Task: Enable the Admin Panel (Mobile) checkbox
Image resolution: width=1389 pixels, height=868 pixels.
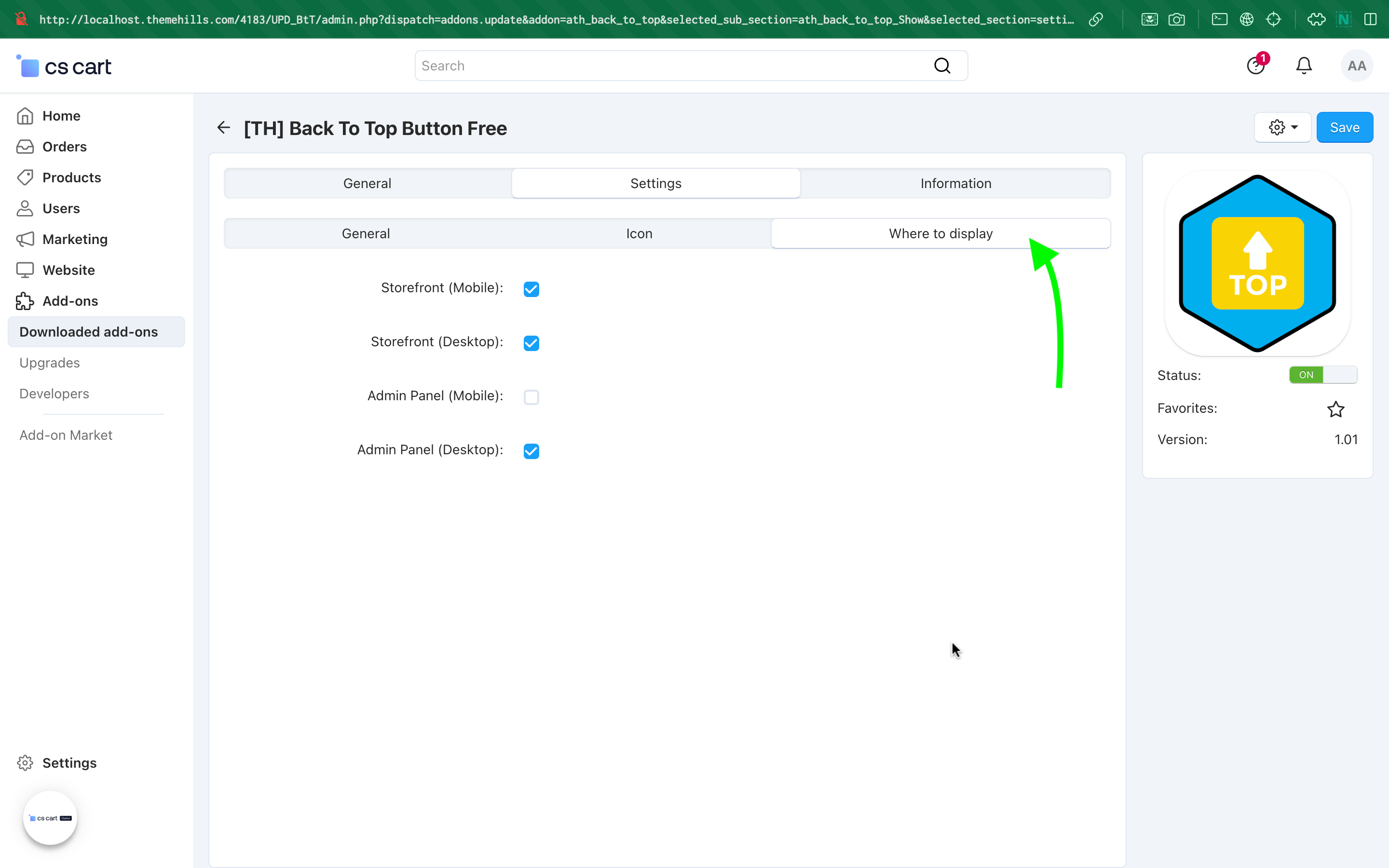Action: (531, 397)
